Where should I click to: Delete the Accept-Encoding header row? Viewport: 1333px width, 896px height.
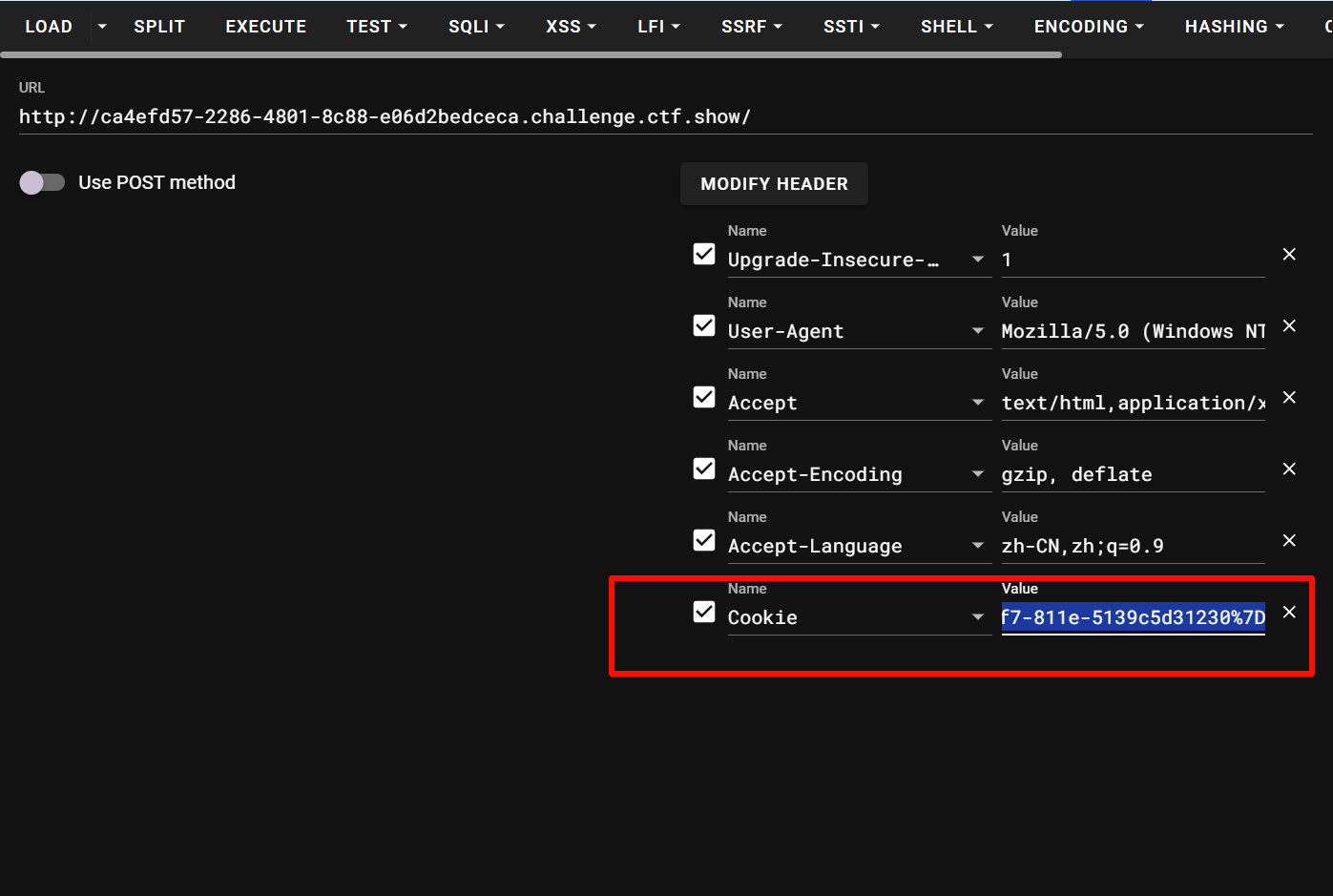tap(1289, 469)
